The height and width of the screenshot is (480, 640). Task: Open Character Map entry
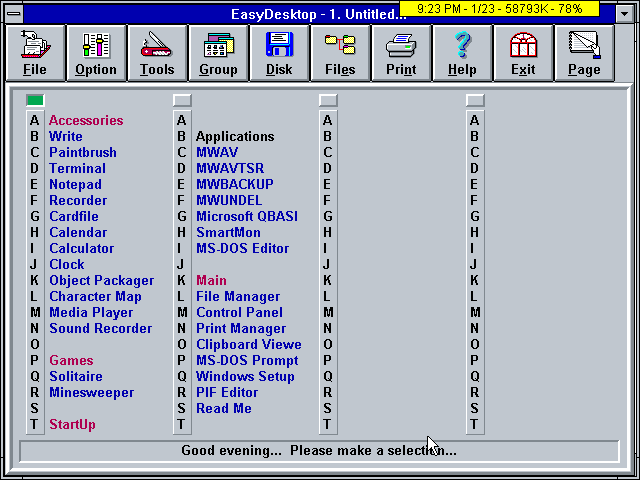96,296
